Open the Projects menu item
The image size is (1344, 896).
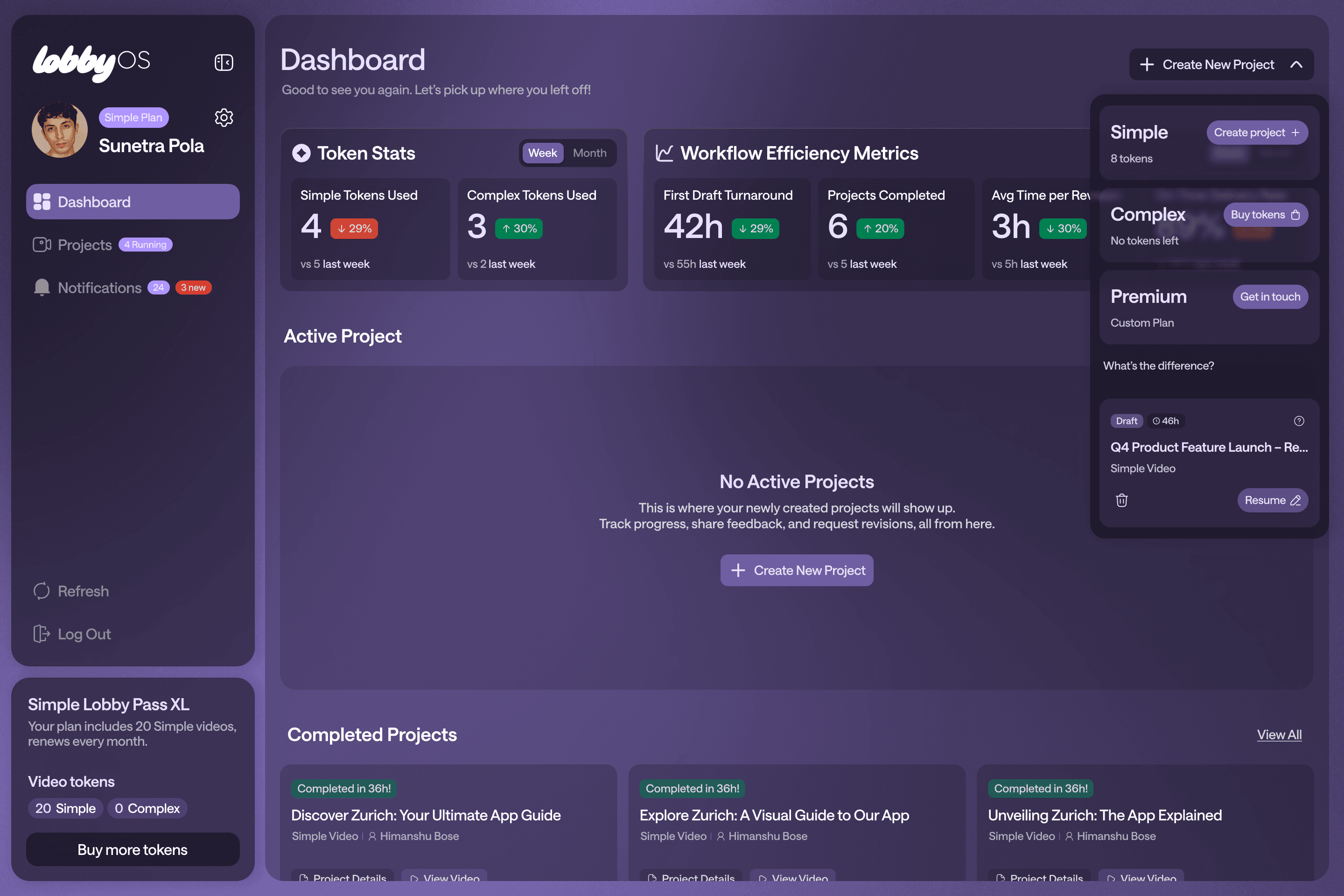(x=84, y=245)
